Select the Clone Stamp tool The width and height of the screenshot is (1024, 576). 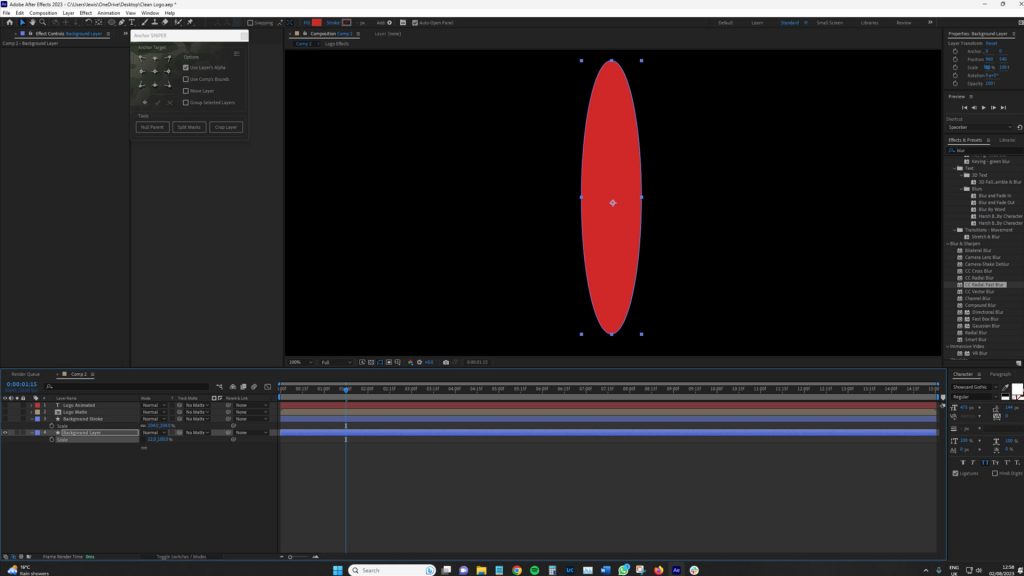155,22
